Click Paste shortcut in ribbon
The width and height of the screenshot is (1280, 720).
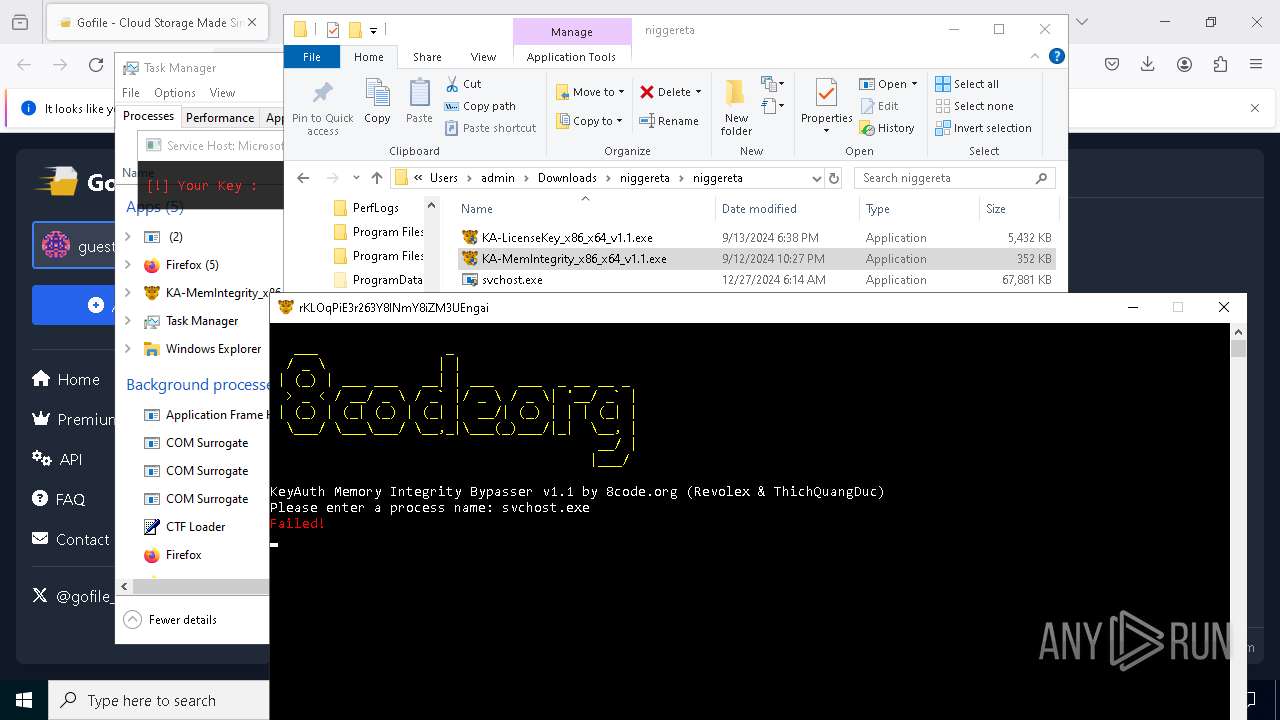pyautogui.click(x=490, y=128)
